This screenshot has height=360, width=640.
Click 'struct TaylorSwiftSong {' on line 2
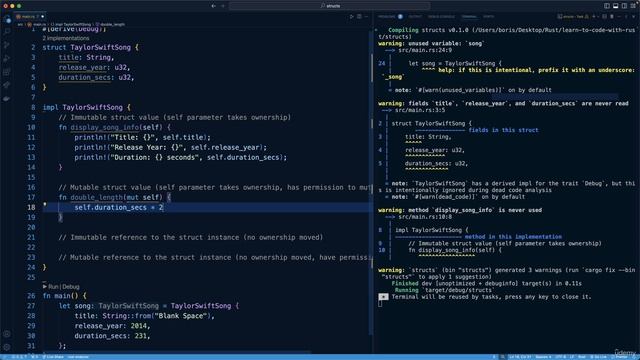pos(91,47)
